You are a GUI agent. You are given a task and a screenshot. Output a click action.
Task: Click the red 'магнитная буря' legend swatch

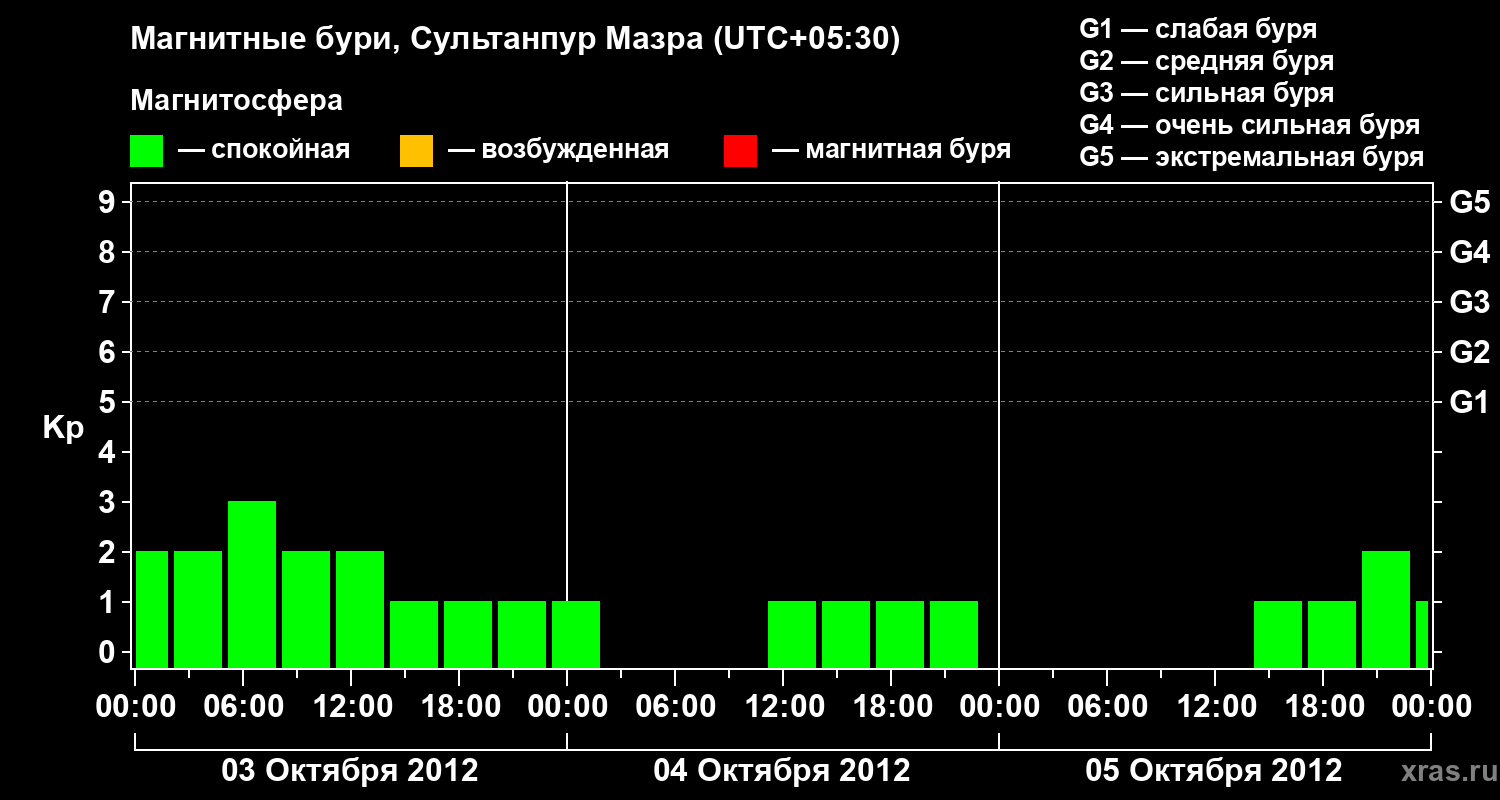point(740,151)
